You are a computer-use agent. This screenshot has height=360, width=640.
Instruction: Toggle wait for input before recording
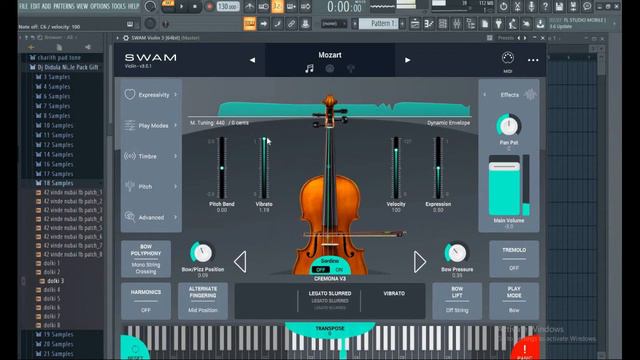pos(264,6)
